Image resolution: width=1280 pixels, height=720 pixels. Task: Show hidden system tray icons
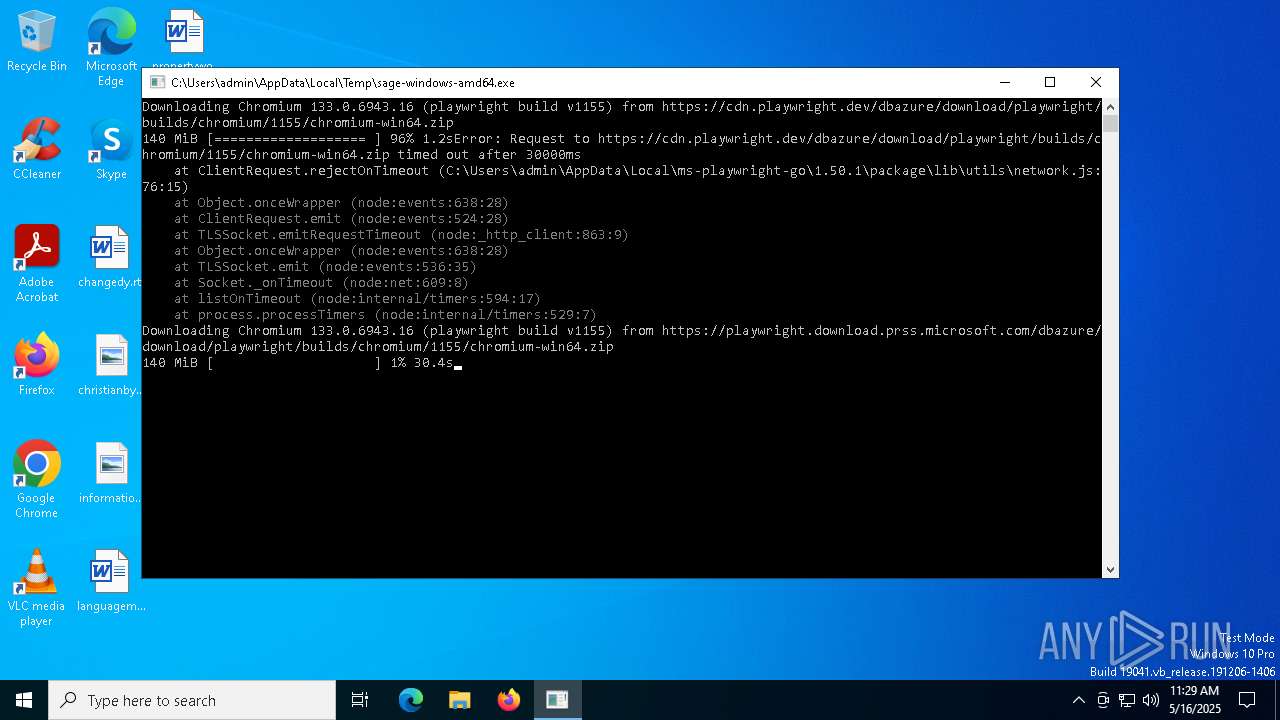pos(1078,700)
